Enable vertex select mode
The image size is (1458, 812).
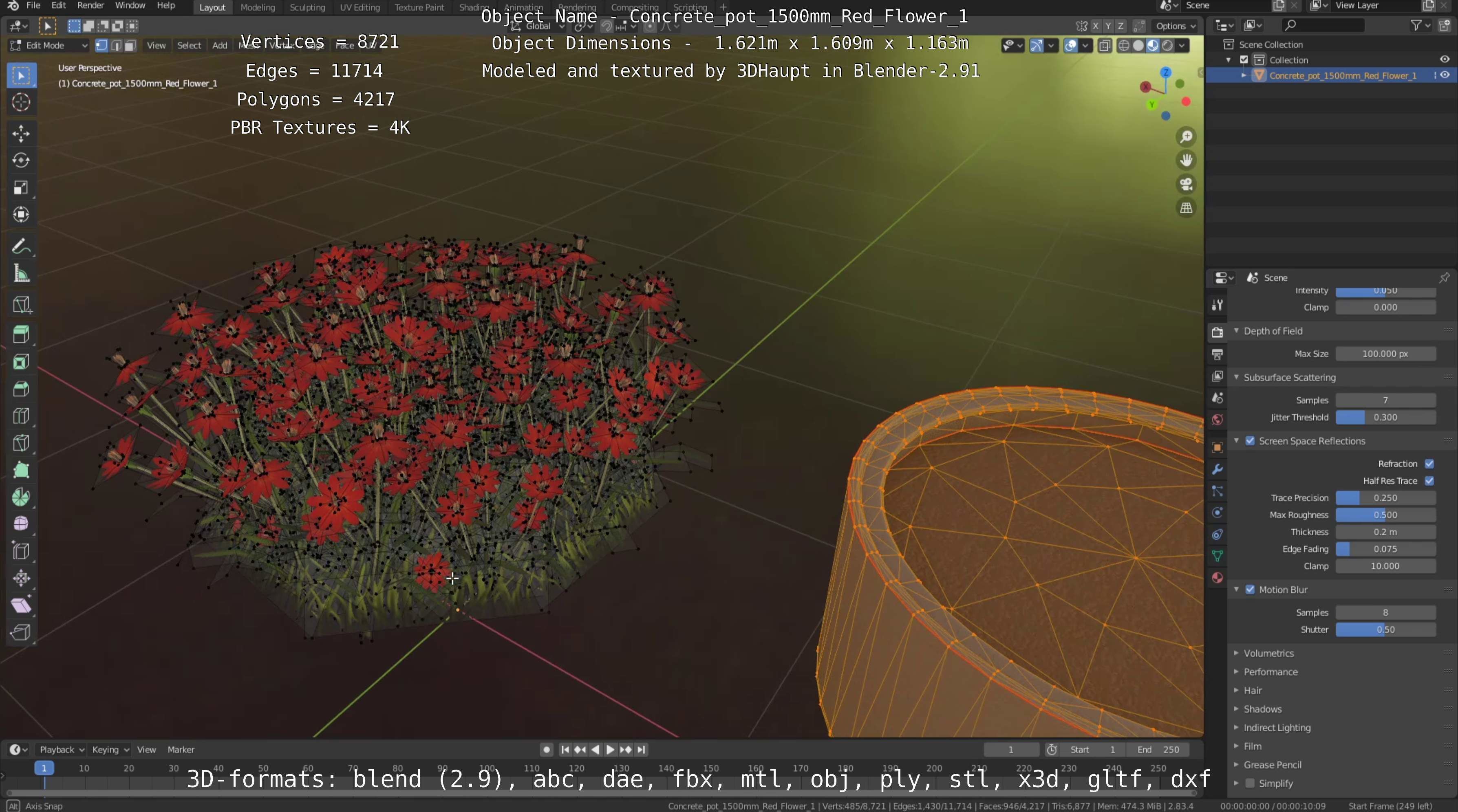[x=102, y=45]
